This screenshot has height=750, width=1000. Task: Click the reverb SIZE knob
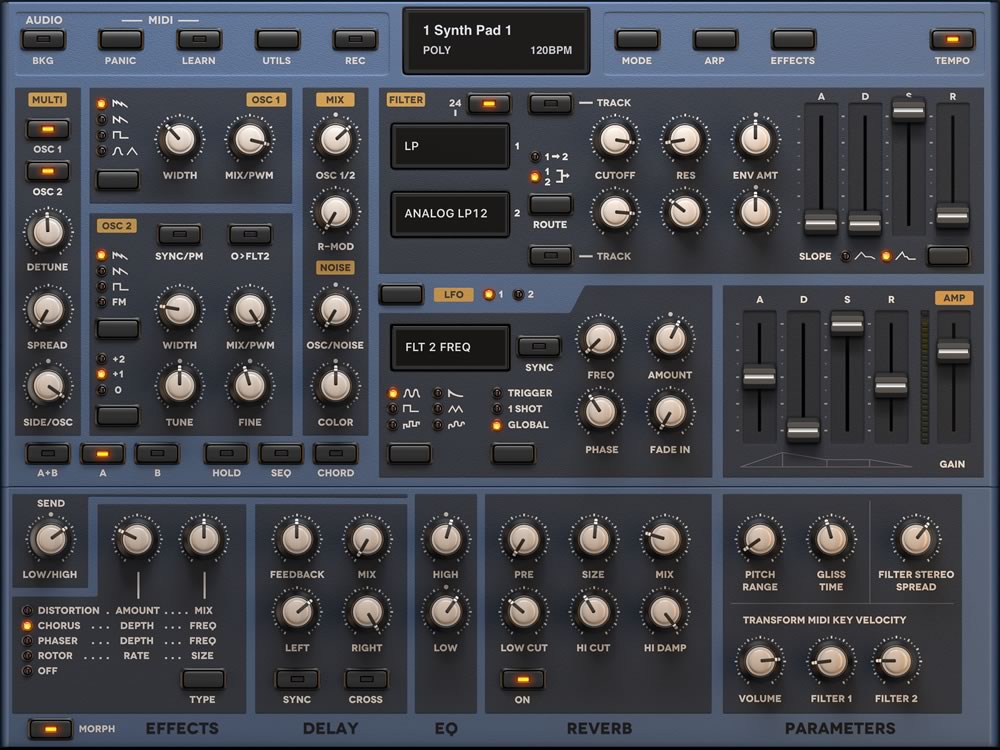click(593, 539)
